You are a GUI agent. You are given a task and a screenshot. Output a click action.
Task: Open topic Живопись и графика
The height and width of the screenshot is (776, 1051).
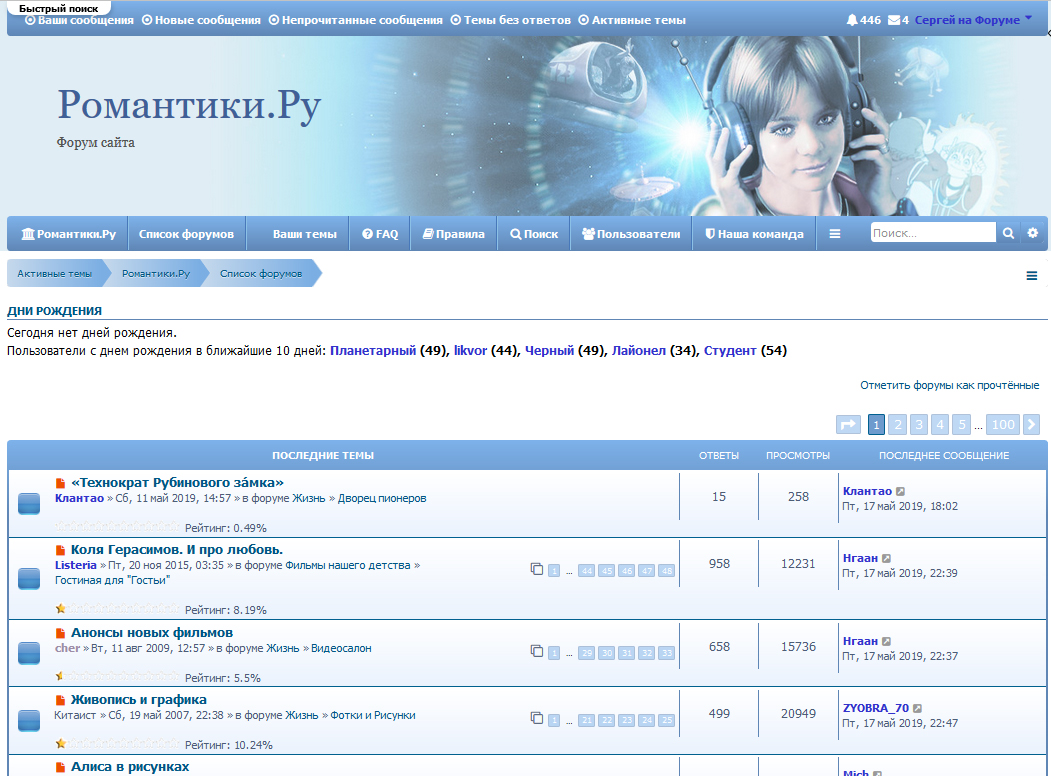point(139,700)
